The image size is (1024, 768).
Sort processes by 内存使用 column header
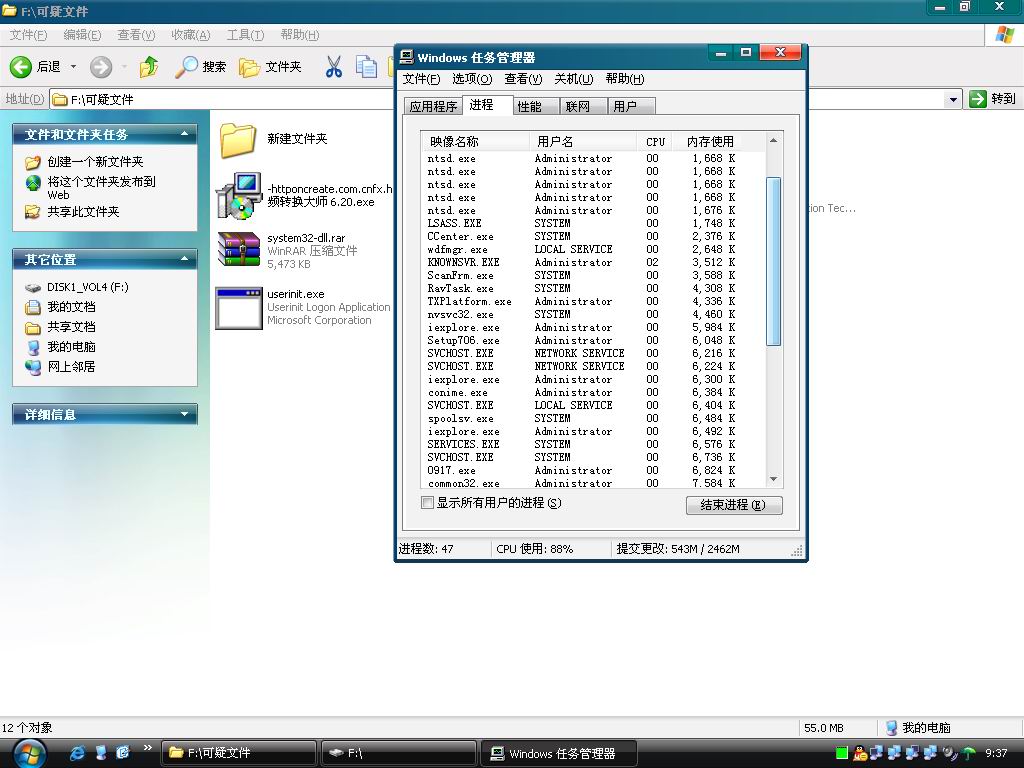(x=710, y=142)
